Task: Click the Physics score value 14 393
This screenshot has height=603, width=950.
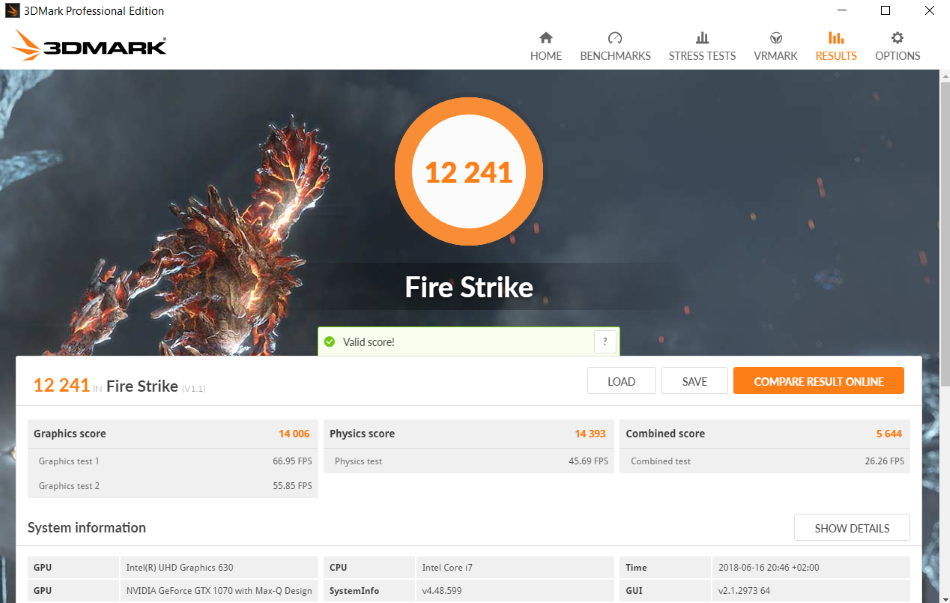Action: pos(590,433)
